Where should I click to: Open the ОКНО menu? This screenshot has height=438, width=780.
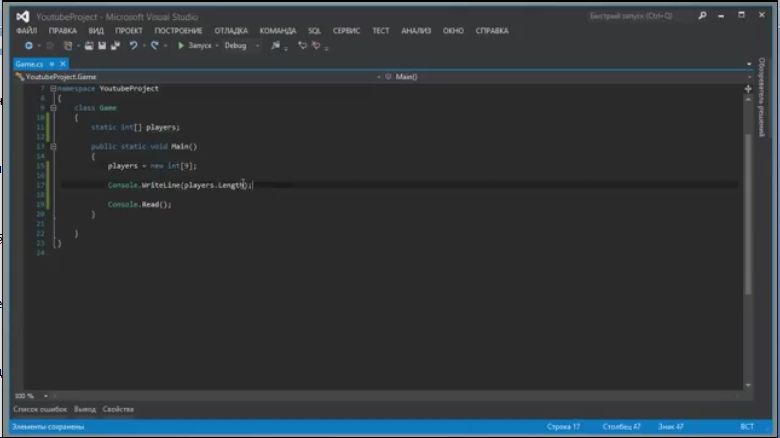tap(453, 31)
